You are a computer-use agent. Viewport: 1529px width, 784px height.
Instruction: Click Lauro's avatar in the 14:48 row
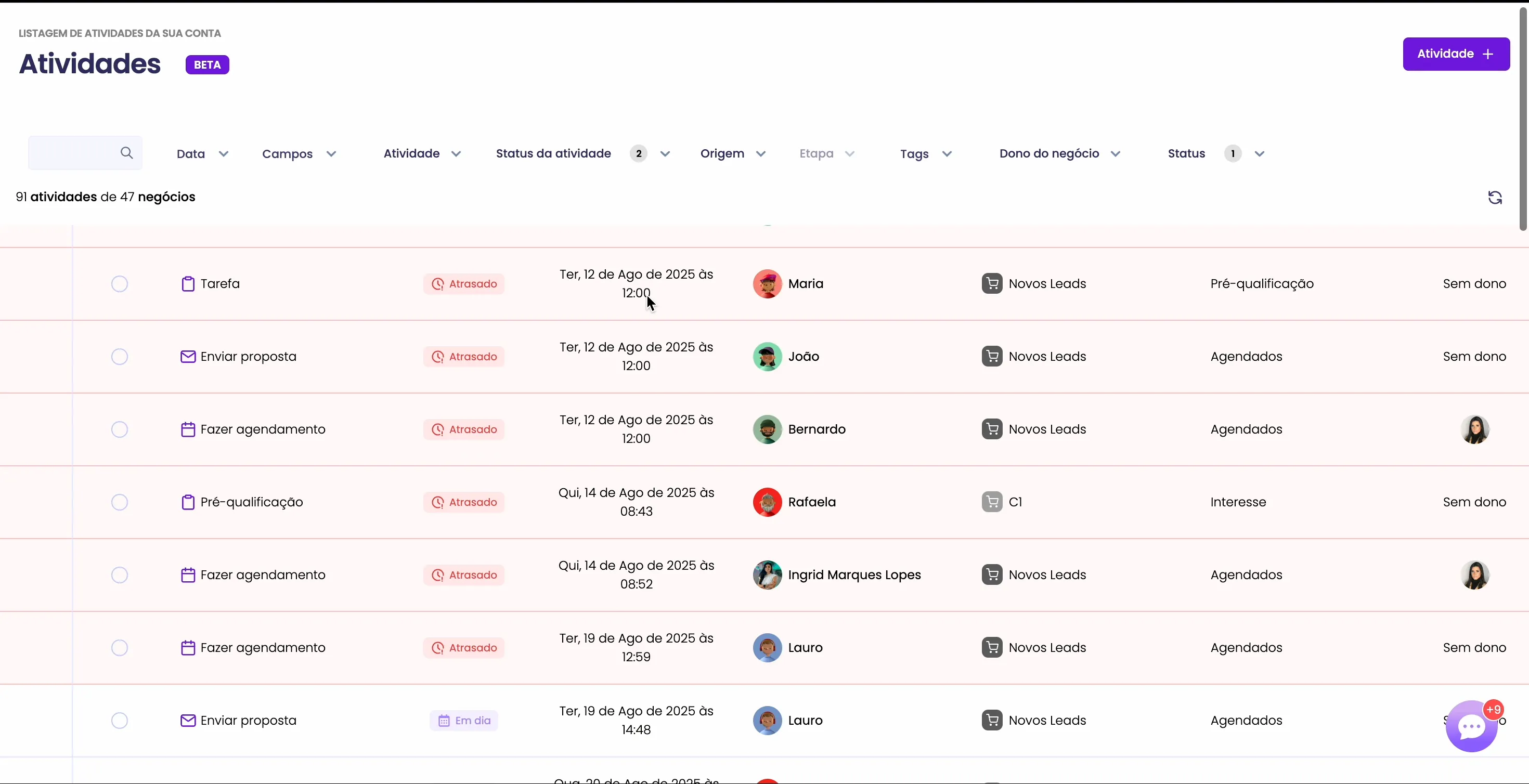tap(767, 721)
